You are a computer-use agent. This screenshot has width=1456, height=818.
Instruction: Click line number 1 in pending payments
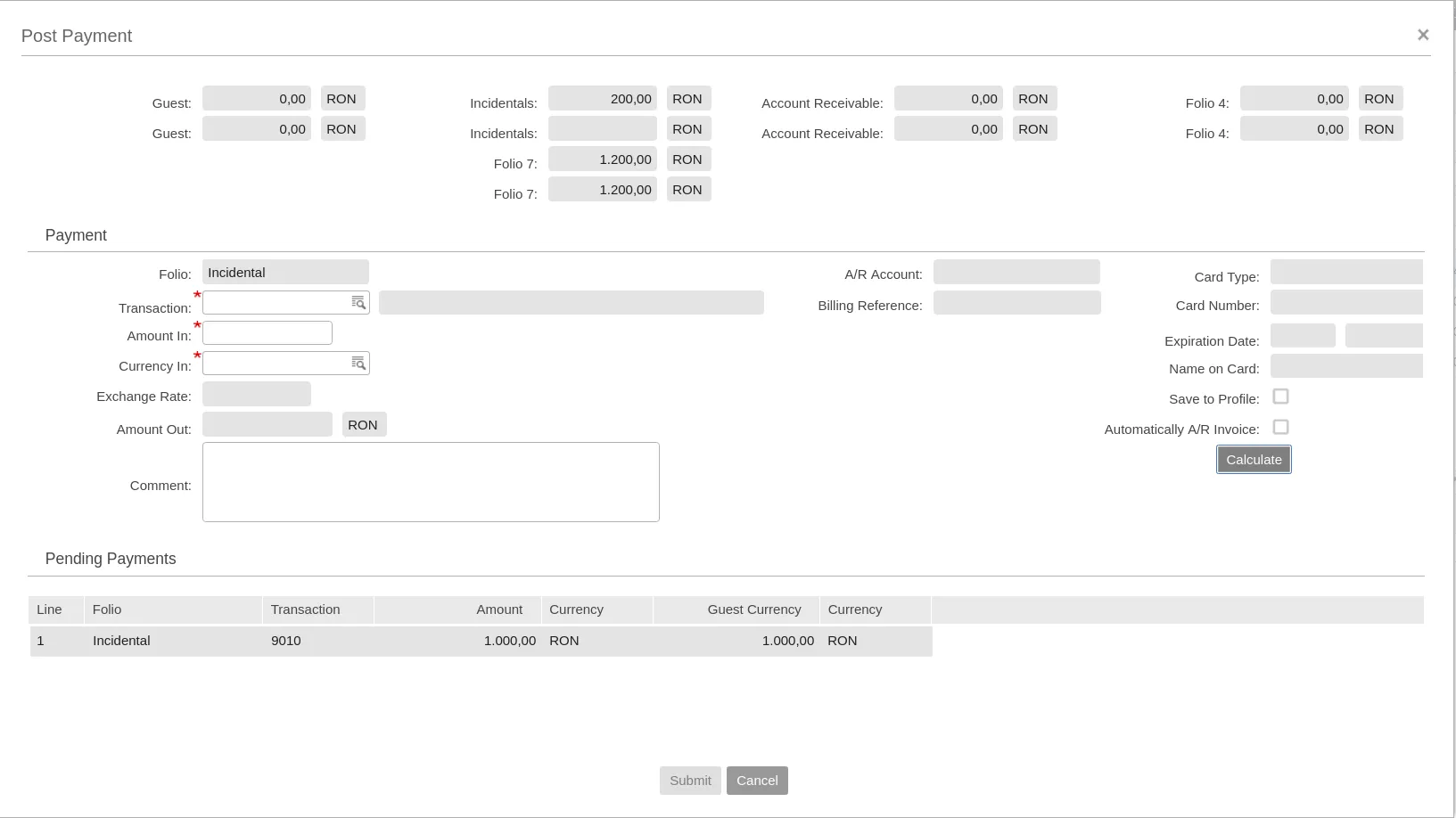(x=57, y=641)
